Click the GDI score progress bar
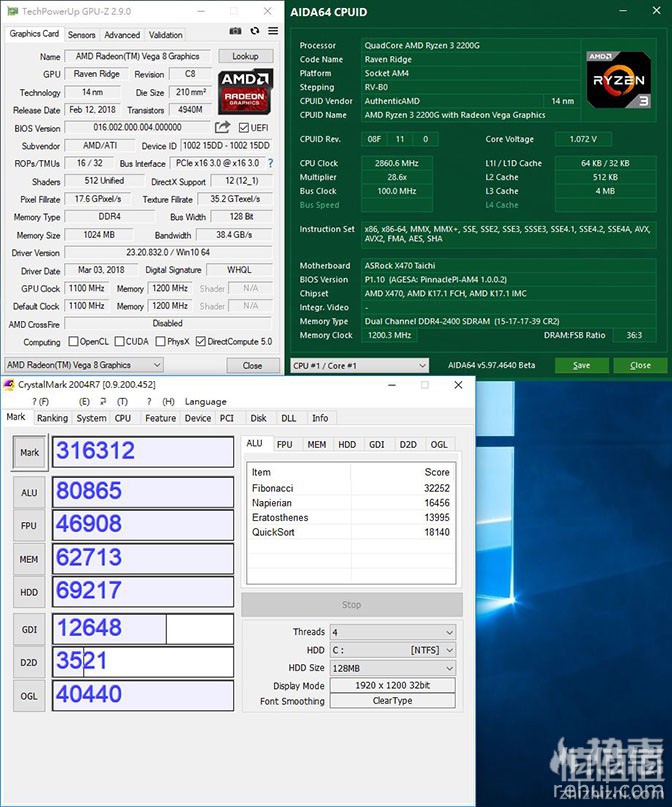Screen dimensions: 672x807 (143, 628)
